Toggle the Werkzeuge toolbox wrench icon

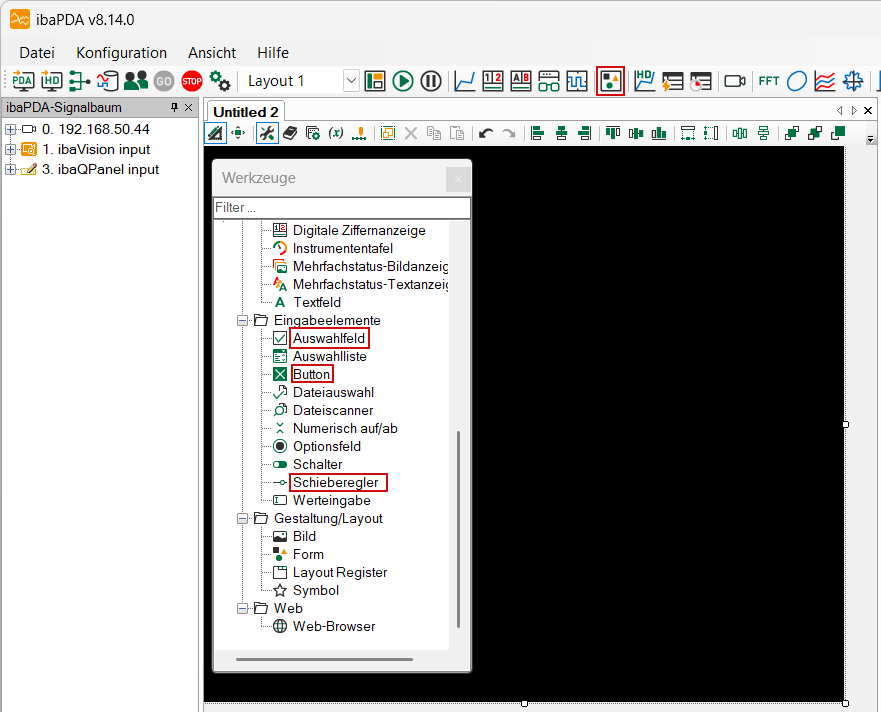point(267,133)
